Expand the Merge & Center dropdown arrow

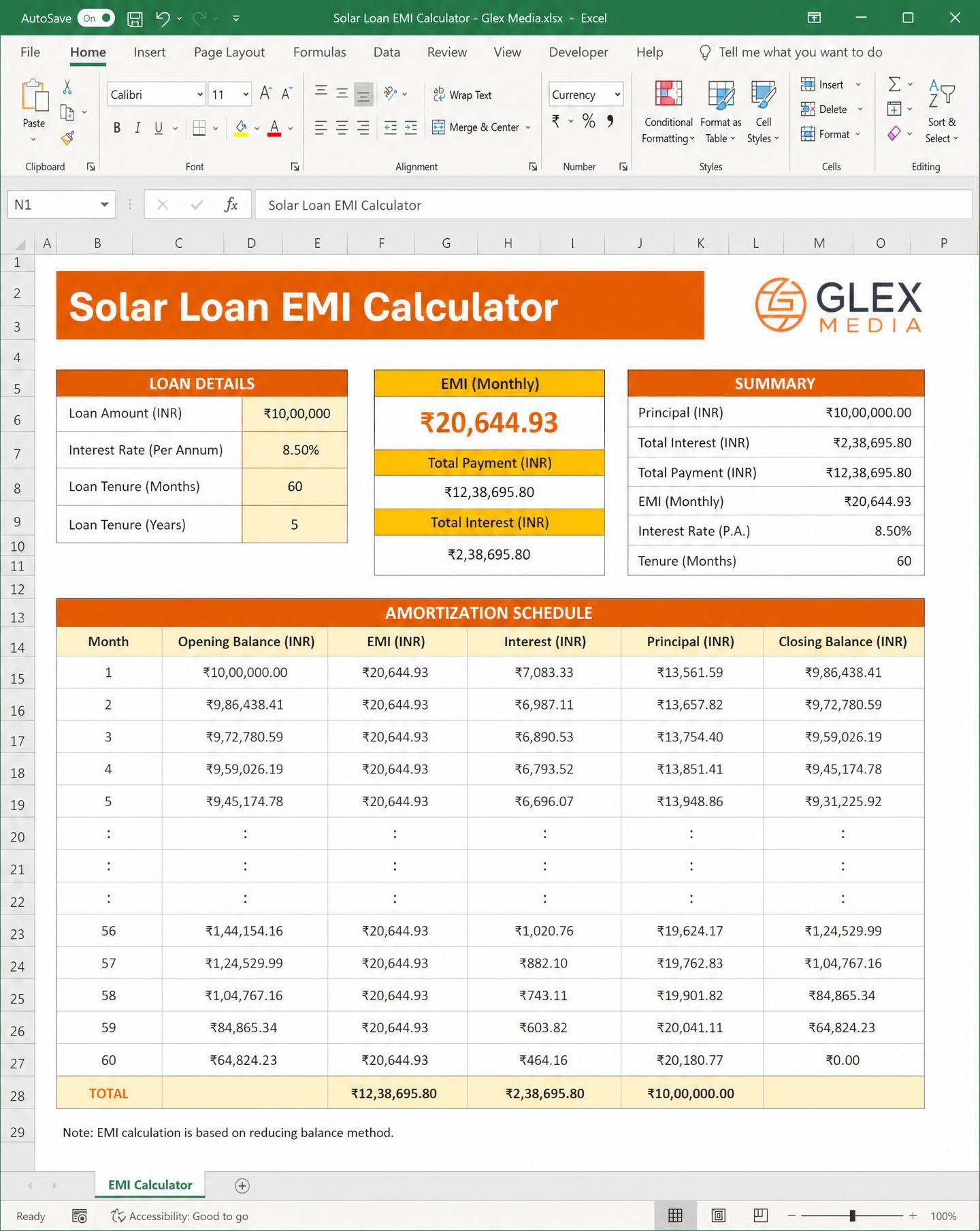coord(528,127)
